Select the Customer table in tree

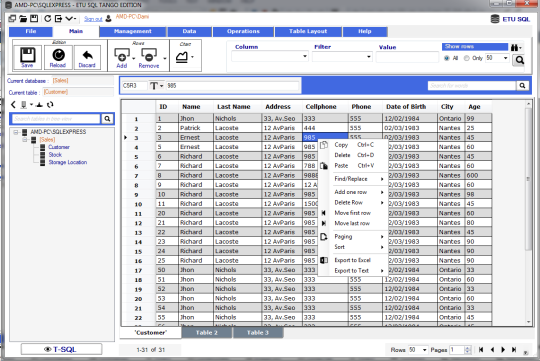(59, 147)
